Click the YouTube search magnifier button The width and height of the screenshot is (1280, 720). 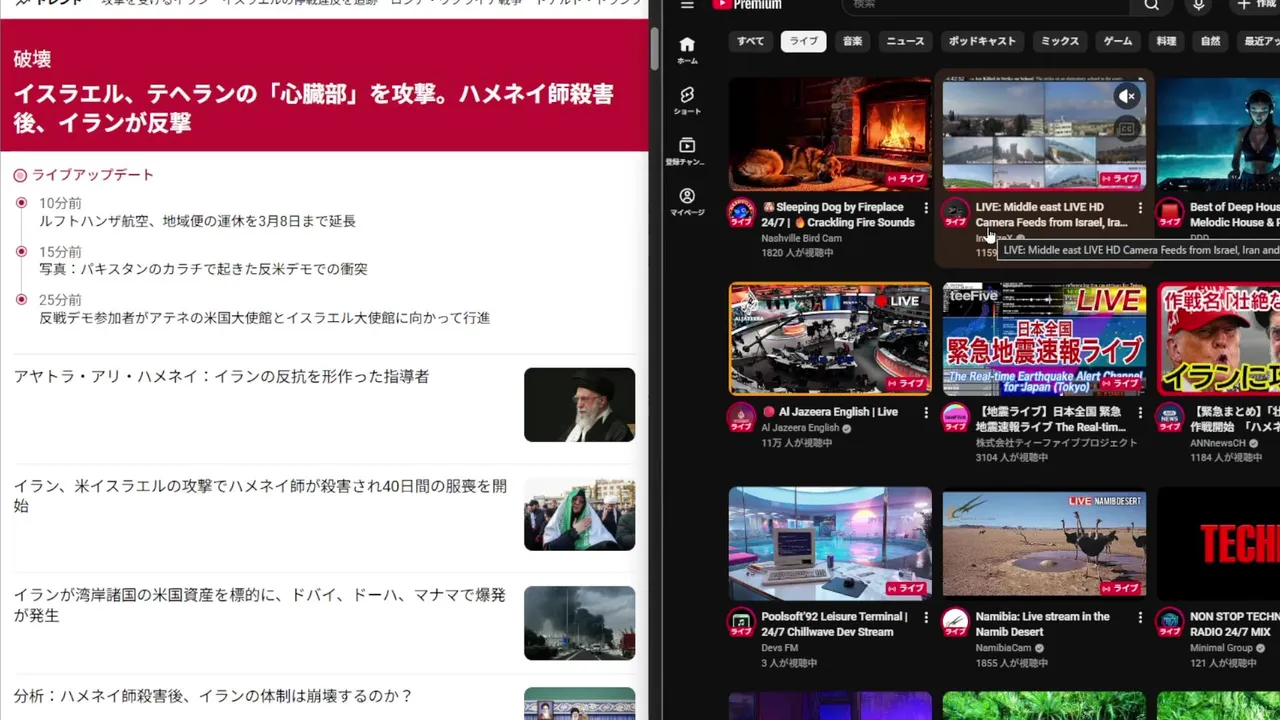point(1152,5)
